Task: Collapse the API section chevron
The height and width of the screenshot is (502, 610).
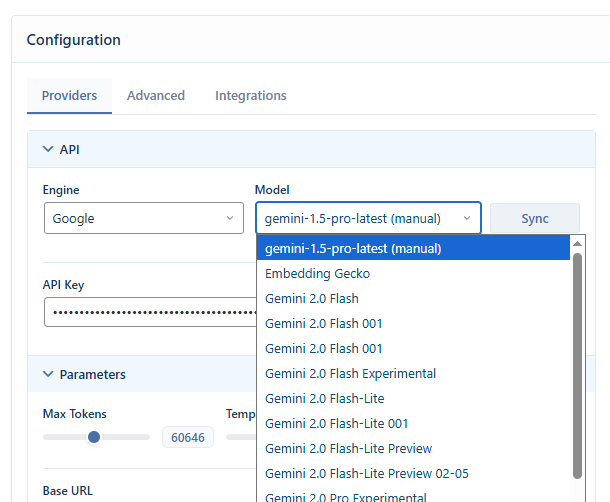Action: 47,149
